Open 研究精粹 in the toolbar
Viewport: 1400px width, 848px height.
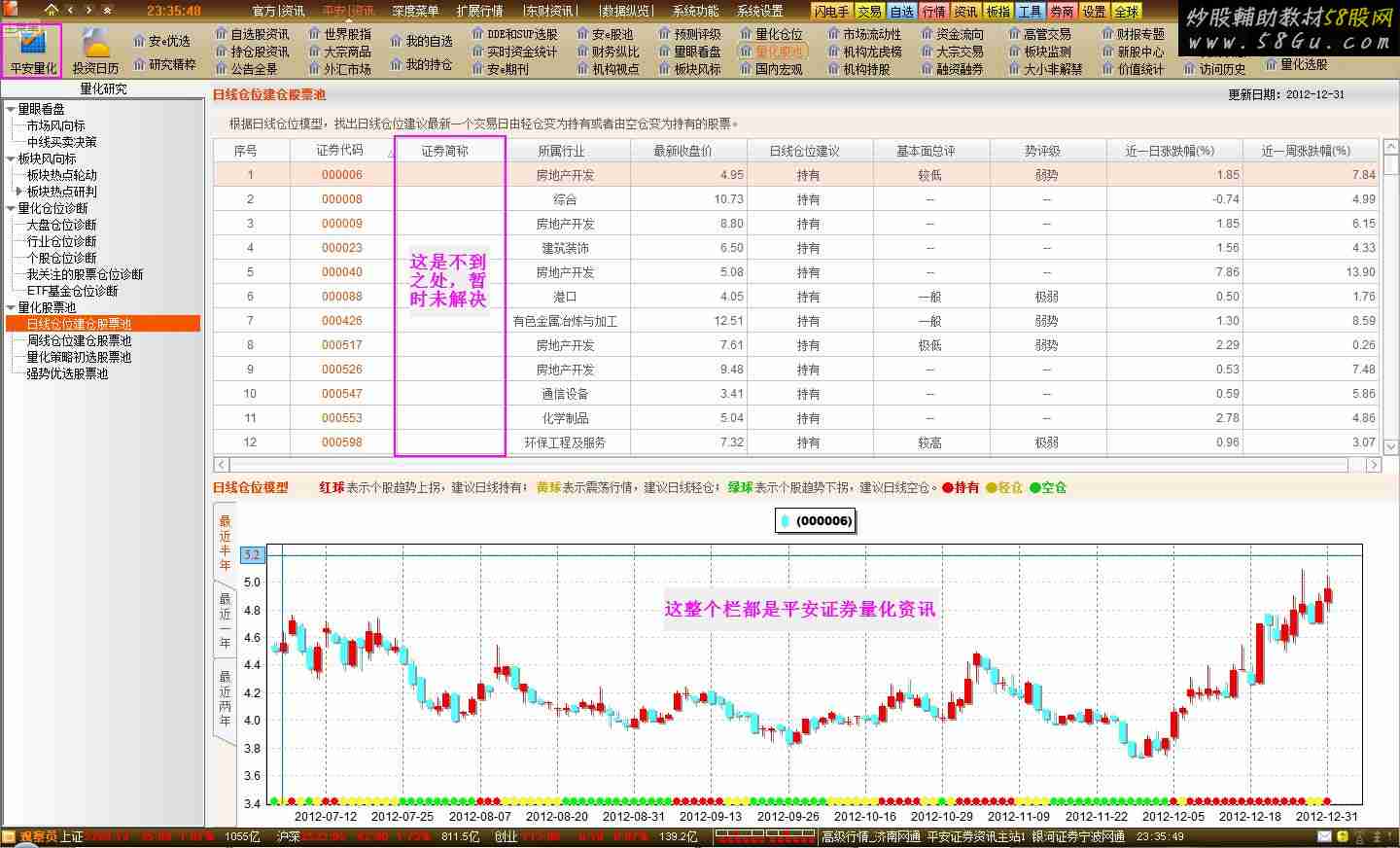tap(164, 64)
